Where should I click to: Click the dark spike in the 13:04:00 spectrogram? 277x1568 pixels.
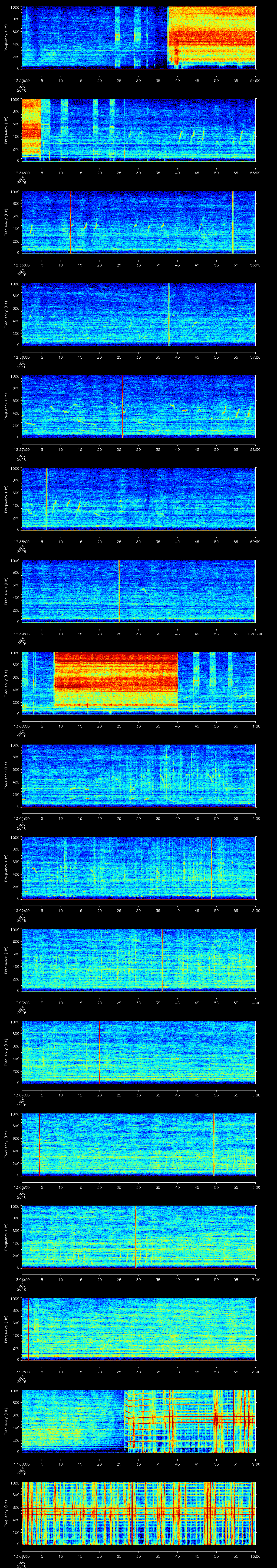pos(100,1052)
